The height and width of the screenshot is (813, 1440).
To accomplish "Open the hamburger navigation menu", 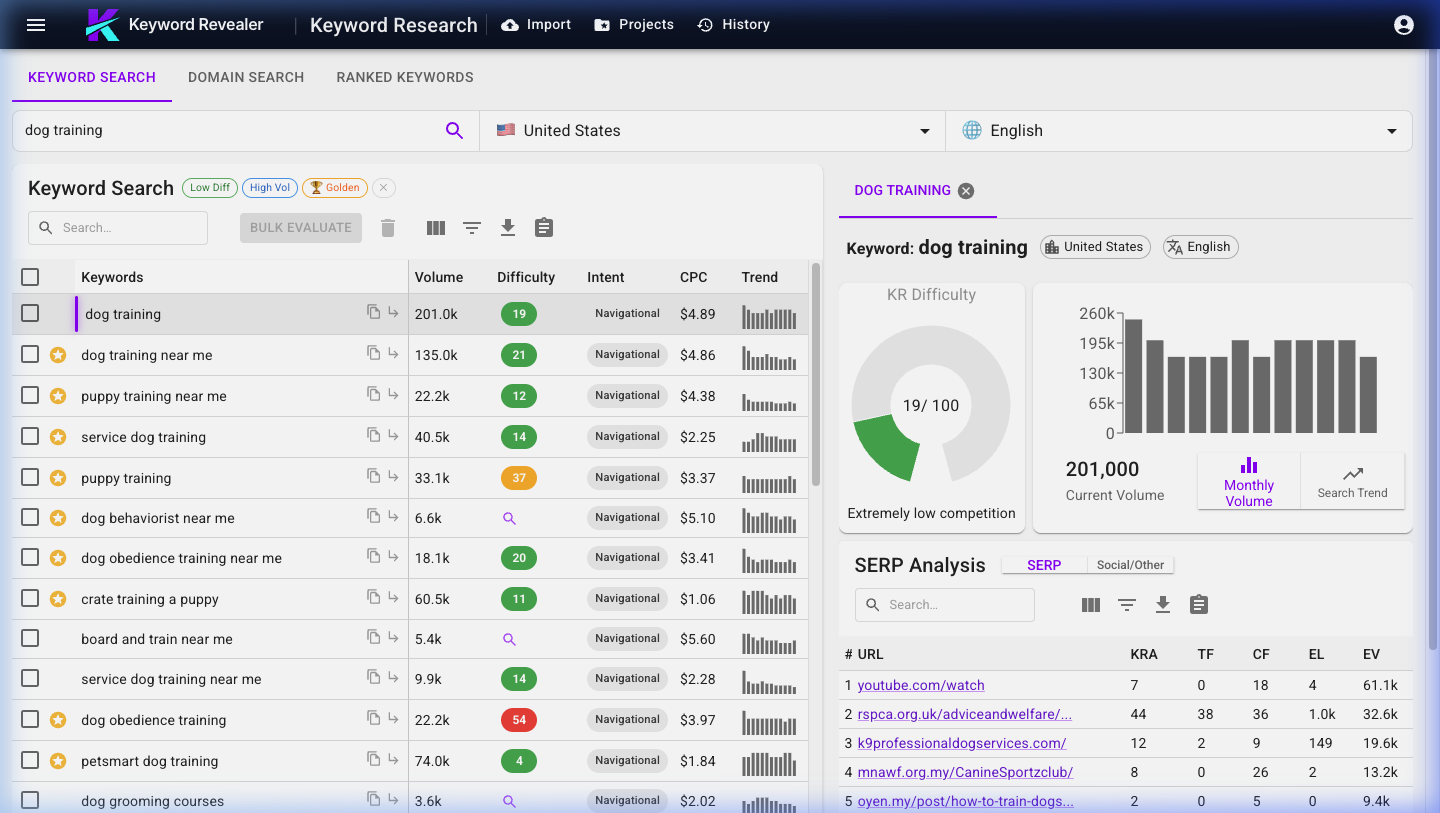I will coord(36,25).
